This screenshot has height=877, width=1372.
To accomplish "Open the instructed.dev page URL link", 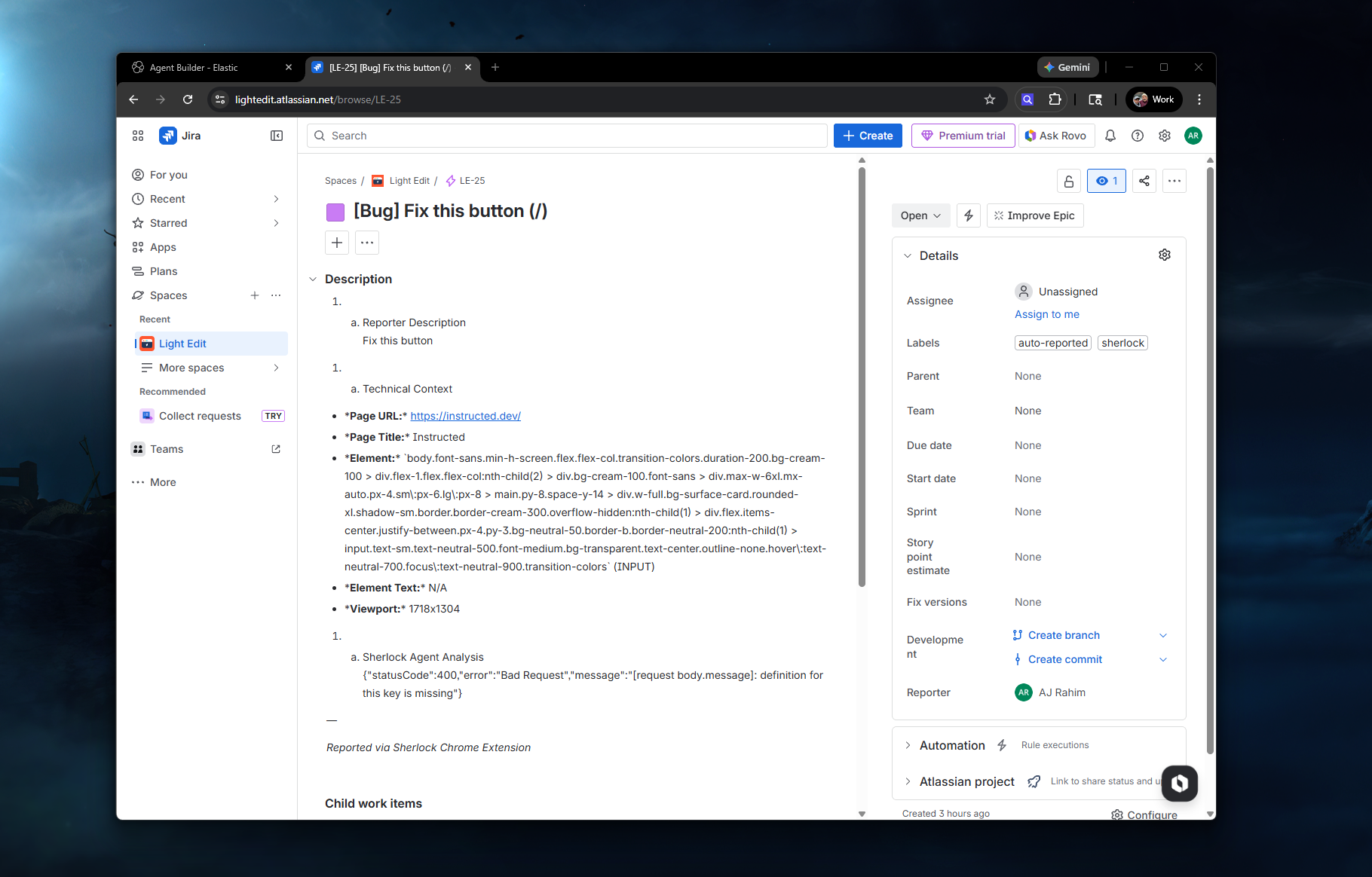I will pos(465,416).
